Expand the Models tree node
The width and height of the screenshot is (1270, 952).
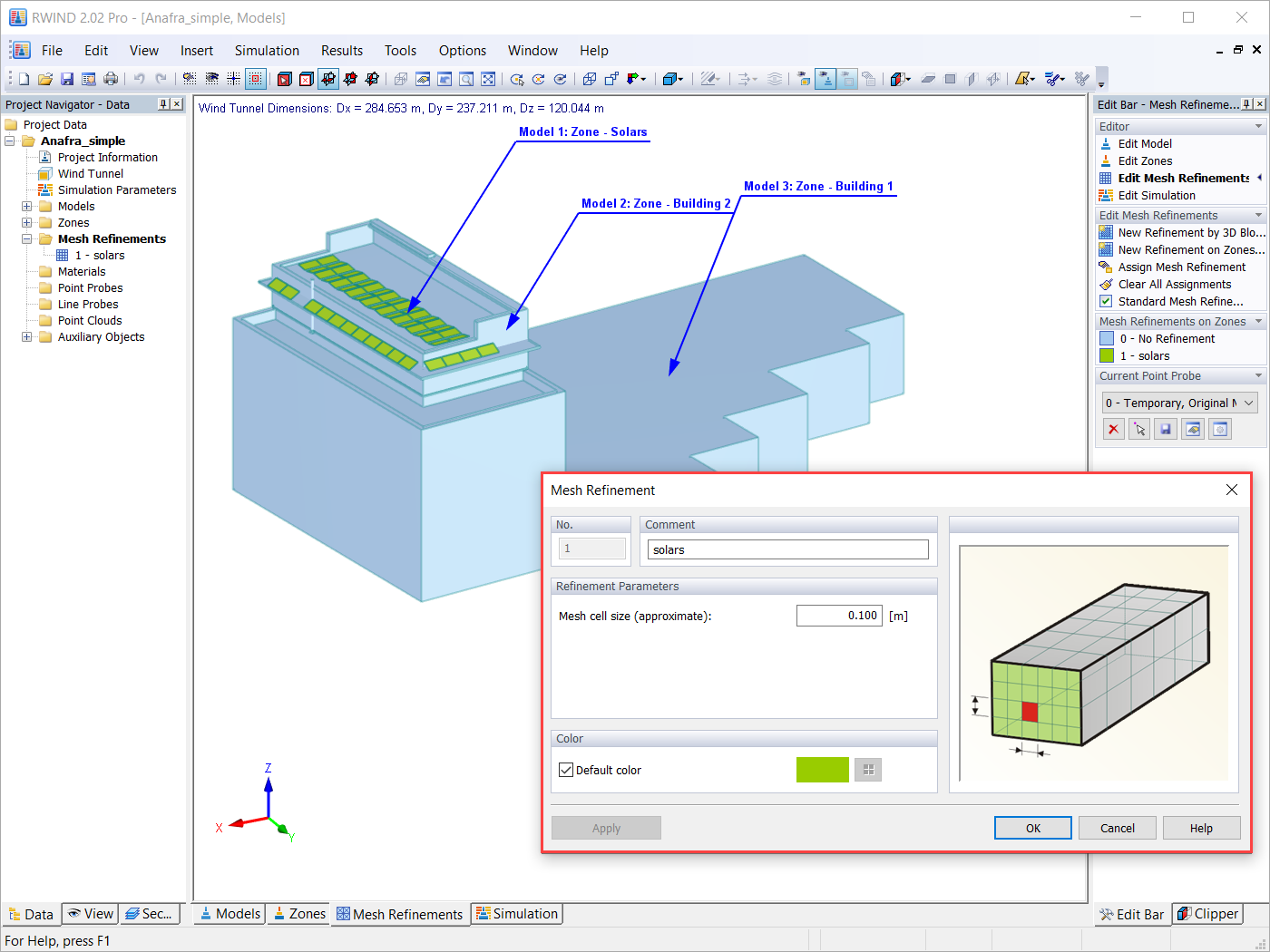click(27, 207)
